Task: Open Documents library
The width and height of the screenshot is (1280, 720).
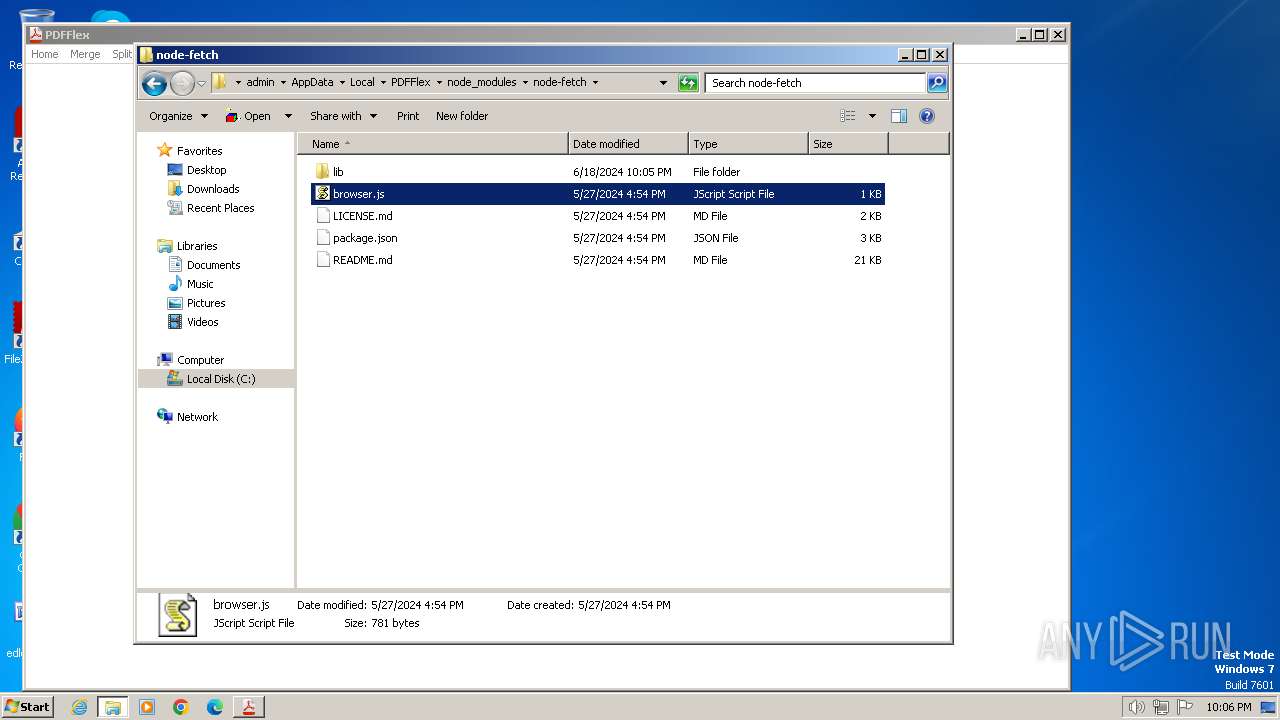Action: tap(213, 265)
